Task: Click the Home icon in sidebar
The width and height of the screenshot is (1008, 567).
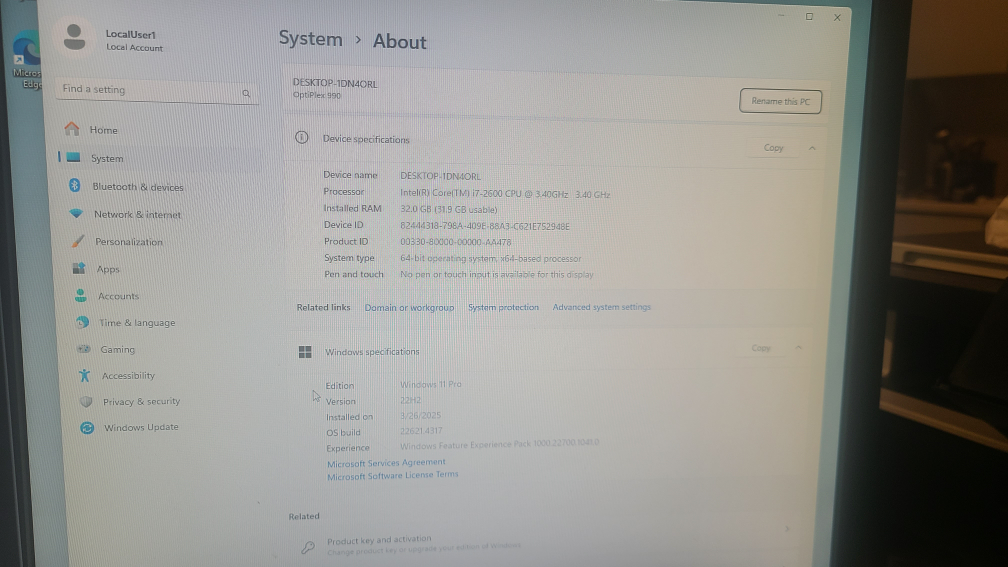Action: pos(72,129)
